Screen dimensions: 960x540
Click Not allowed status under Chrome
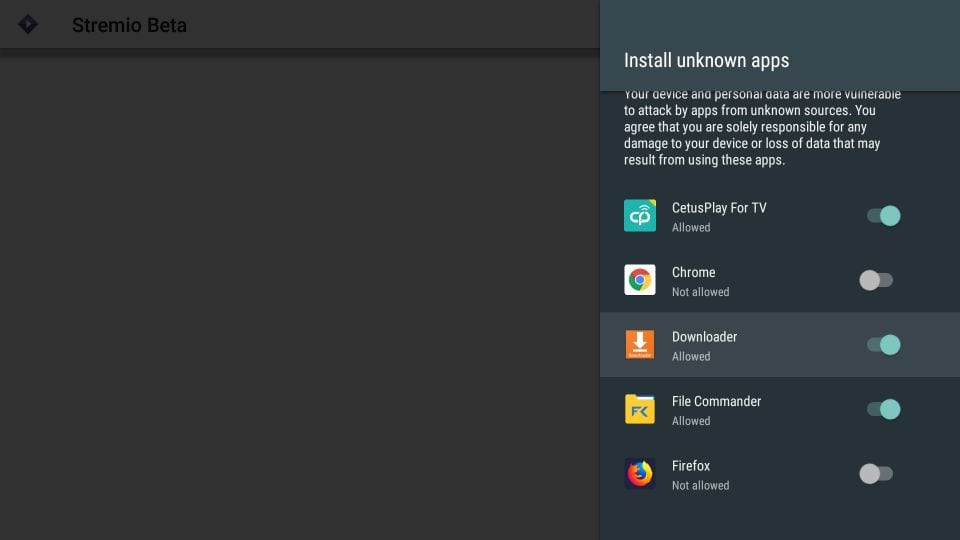700,292
